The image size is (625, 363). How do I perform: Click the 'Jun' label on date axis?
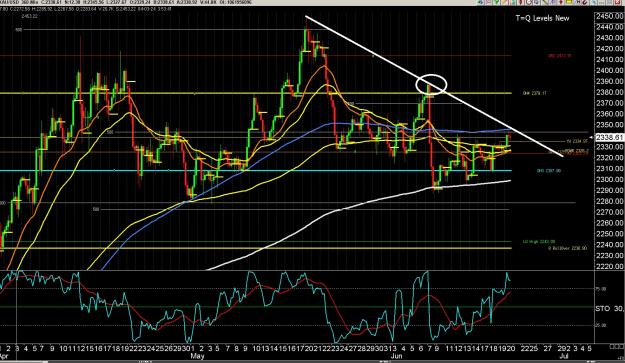pyautogui.click(x=397, y=355)
